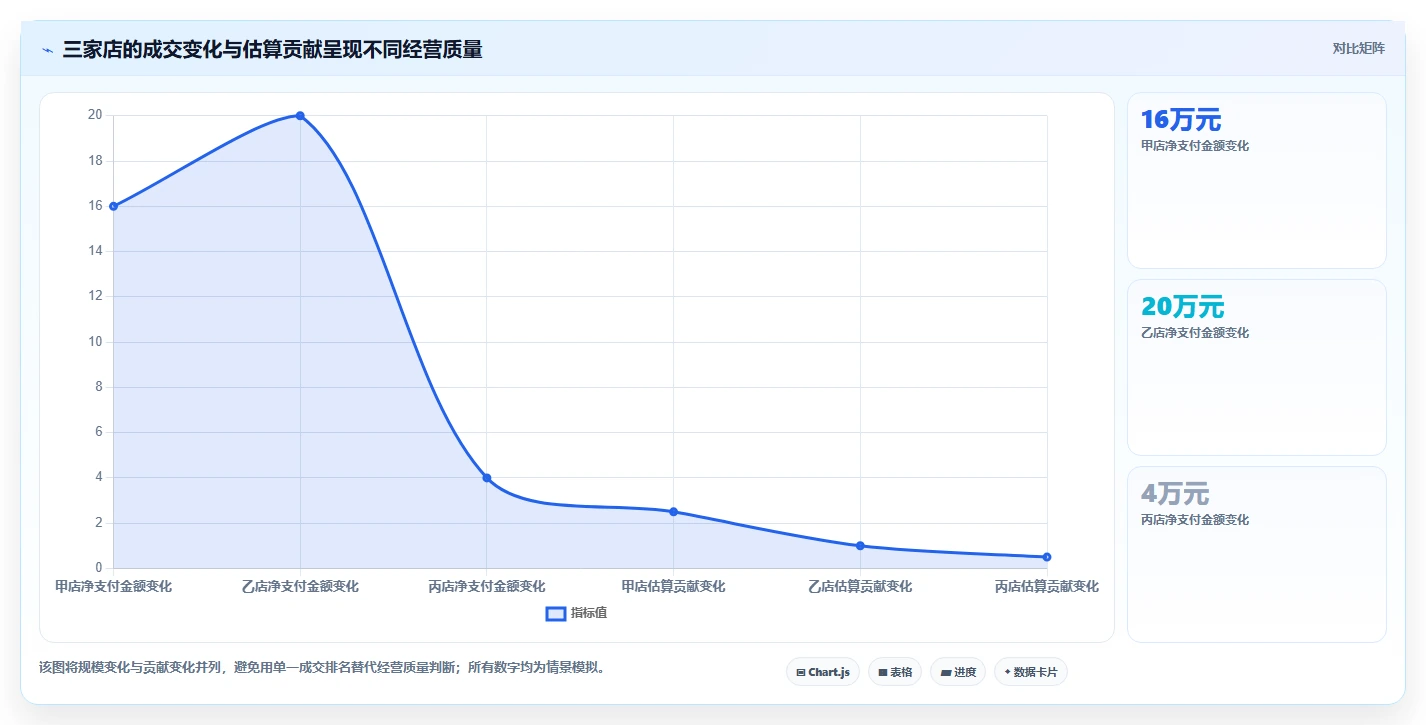Click the 指标值 legend color box
The height and width of the screenshot is (725, 1426).
tap(556, 613)
